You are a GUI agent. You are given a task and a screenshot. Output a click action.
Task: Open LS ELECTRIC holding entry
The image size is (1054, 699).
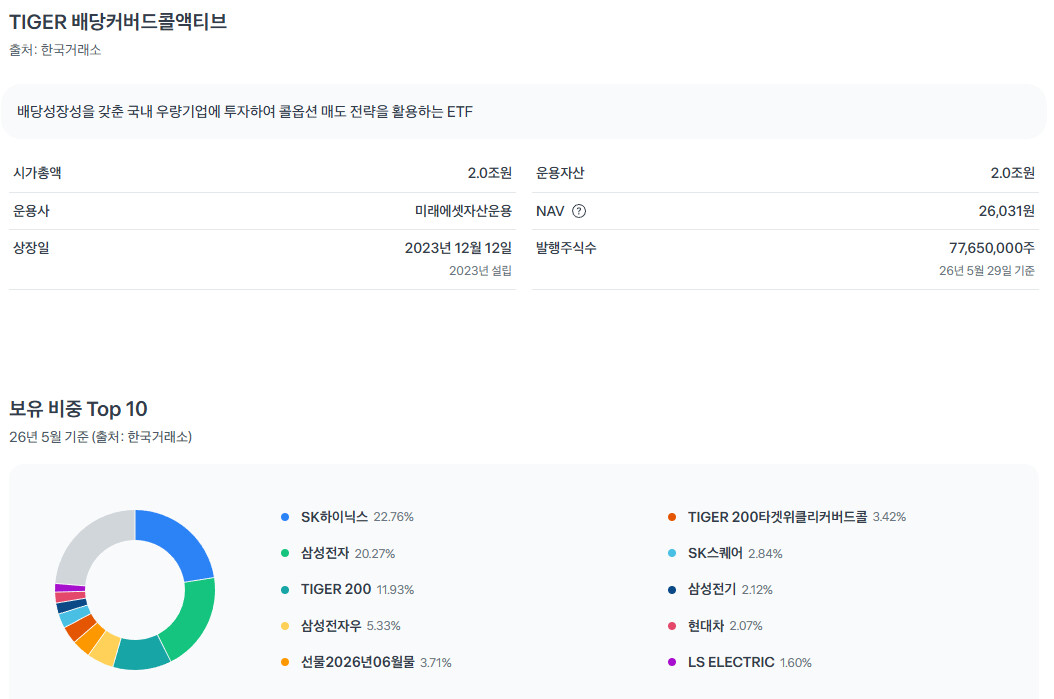731,662
